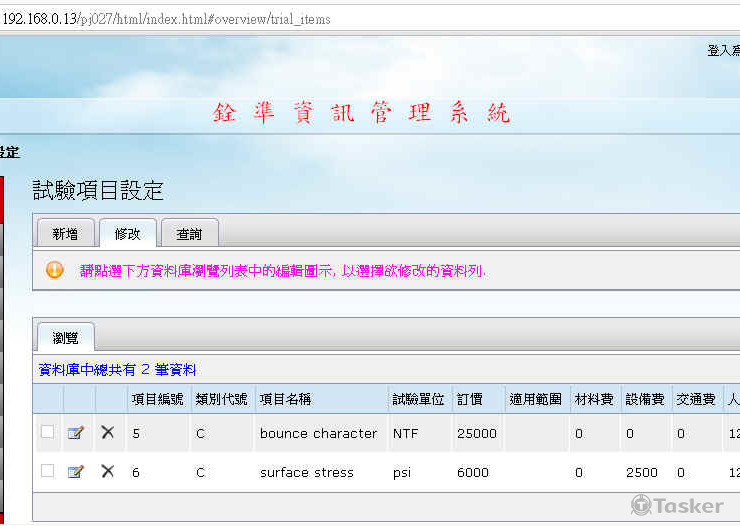
Task: Click equipment fee value 2500
Action: point(642,472)
